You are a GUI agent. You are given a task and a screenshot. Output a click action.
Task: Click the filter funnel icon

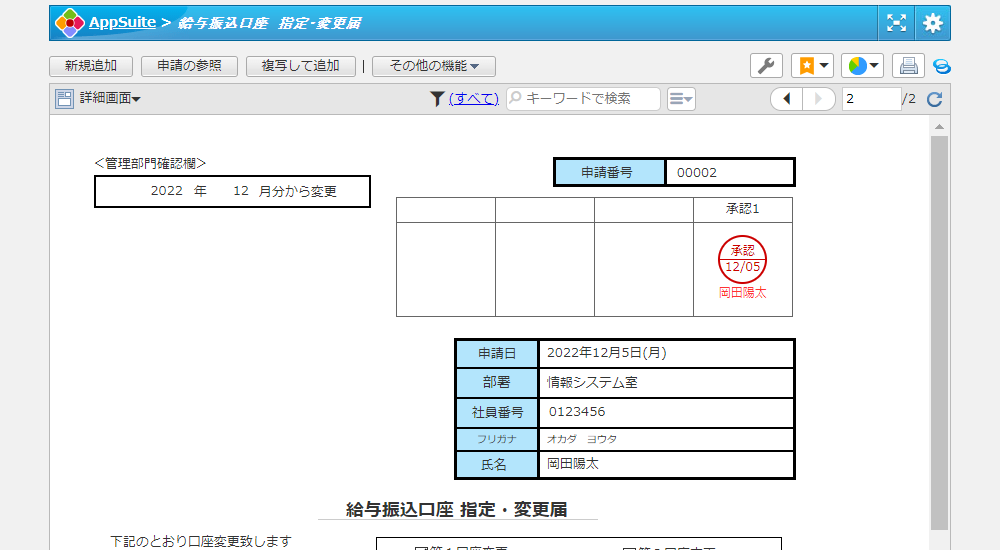click(x=437, y=98)
